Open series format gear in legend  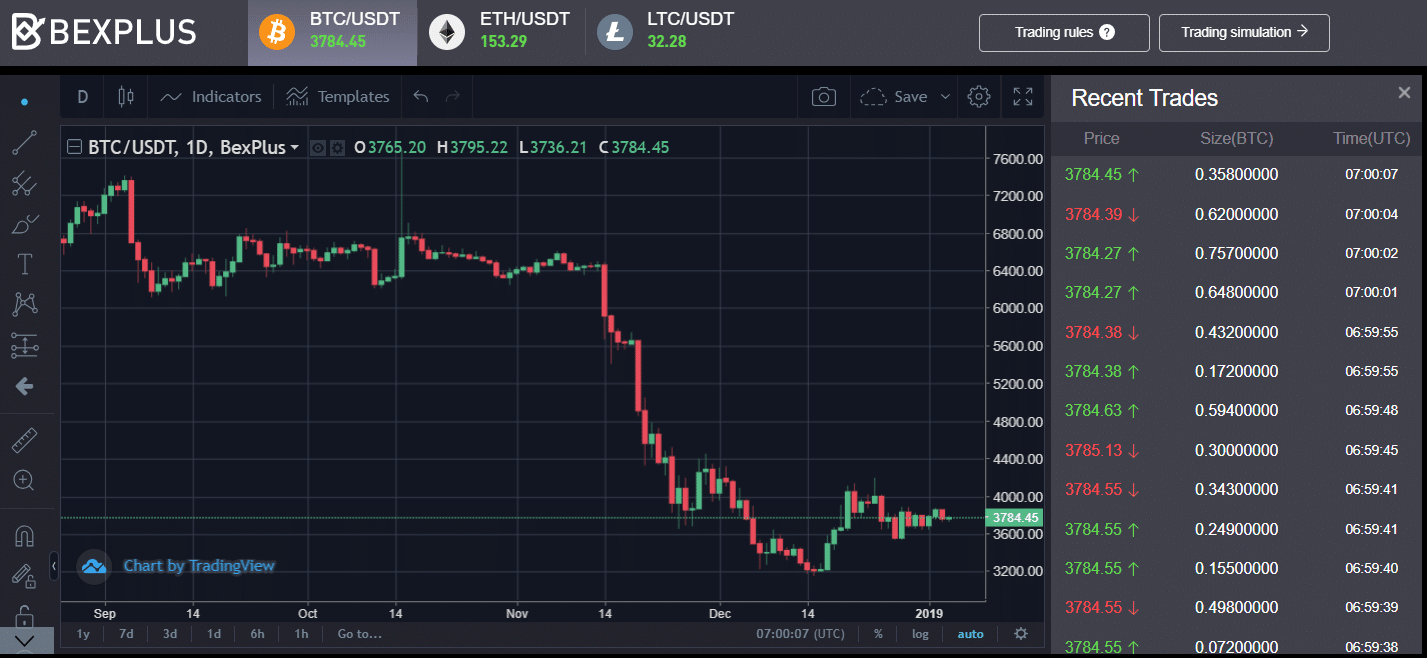click(x=337, y=148)
